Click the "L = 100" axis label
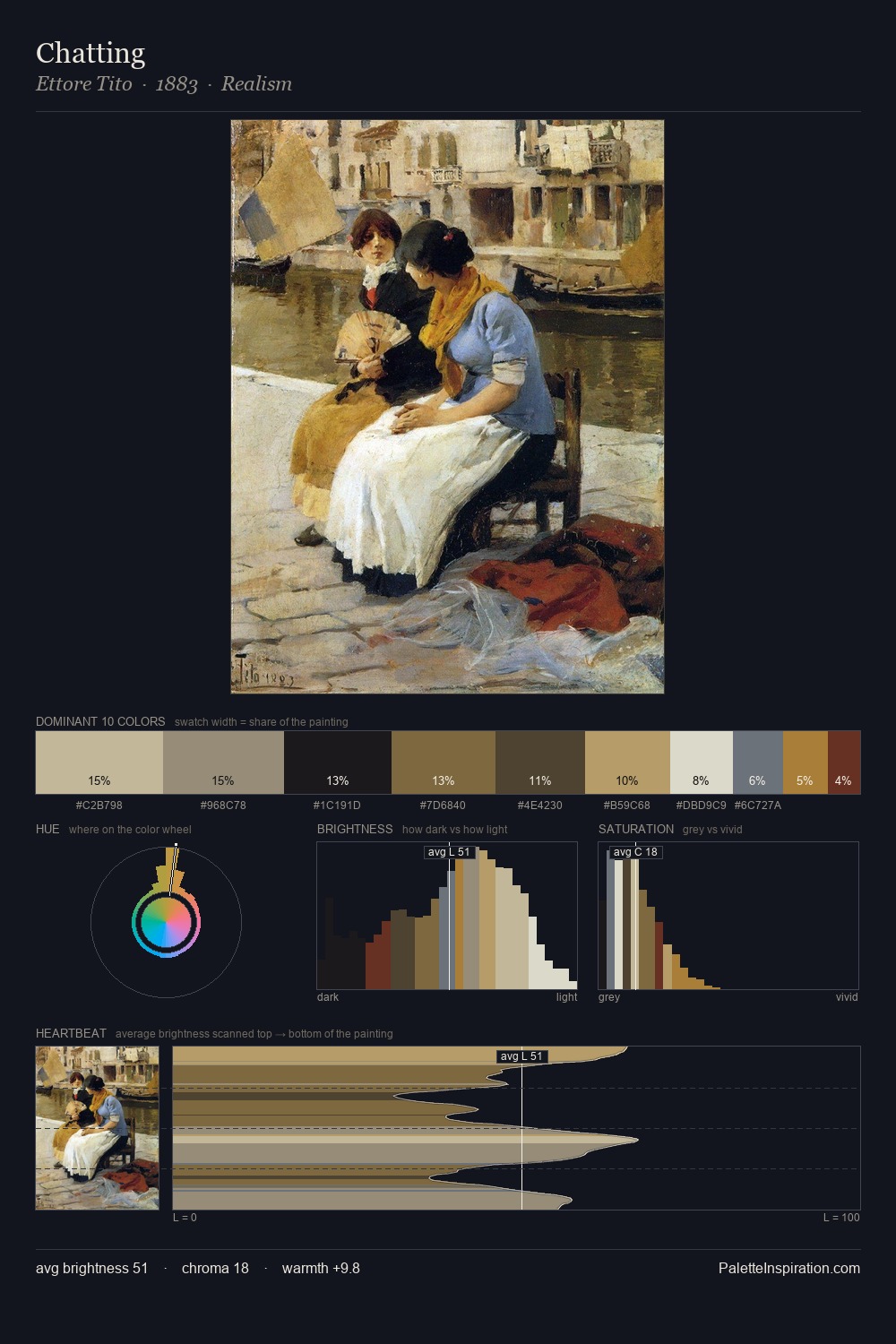Image resolution: width=896 pixels, height=1344 pixels. click(x=841, y=1218)
